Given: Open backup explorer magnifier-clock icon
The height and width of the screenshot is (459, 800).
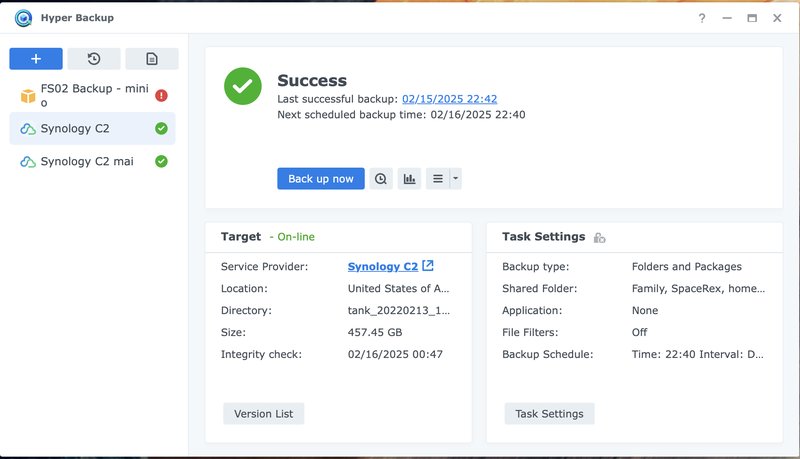Looking at the screenshot, I should click(381, 178).
